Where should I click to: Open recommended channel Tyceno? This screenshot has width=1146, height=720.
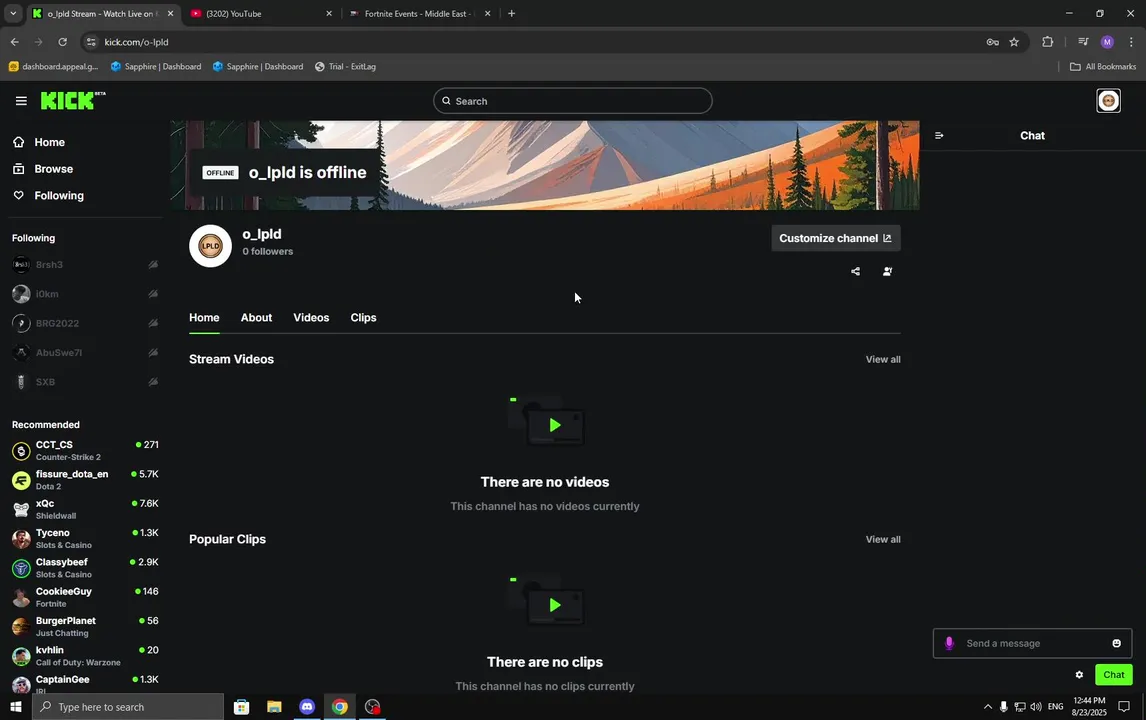pos(85,539)
